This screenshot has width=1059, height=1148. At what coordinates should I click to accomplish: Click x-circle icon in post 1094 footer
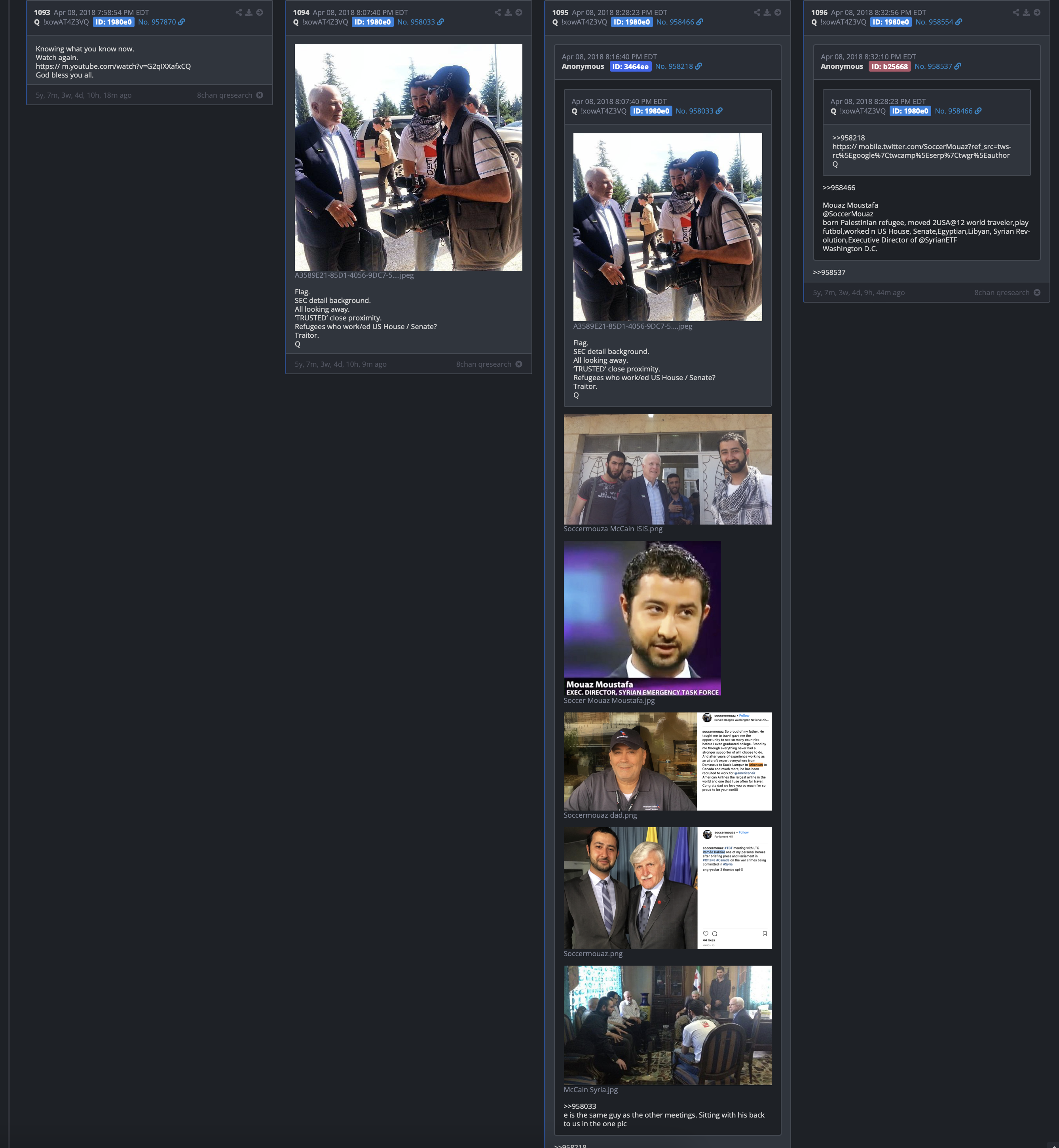click(x=518, y=364)
